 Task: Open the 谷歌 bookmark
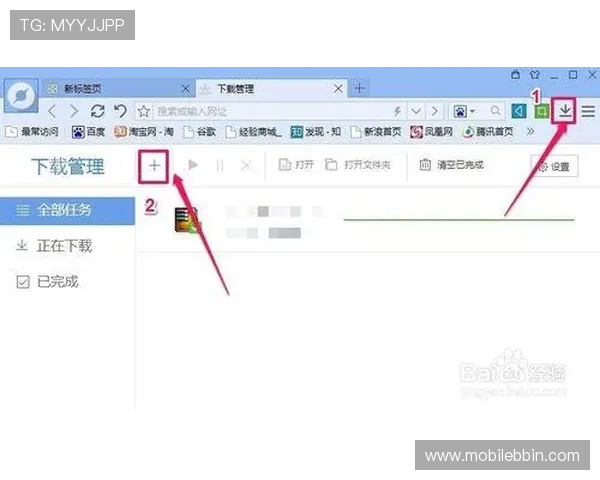(199, 132)
